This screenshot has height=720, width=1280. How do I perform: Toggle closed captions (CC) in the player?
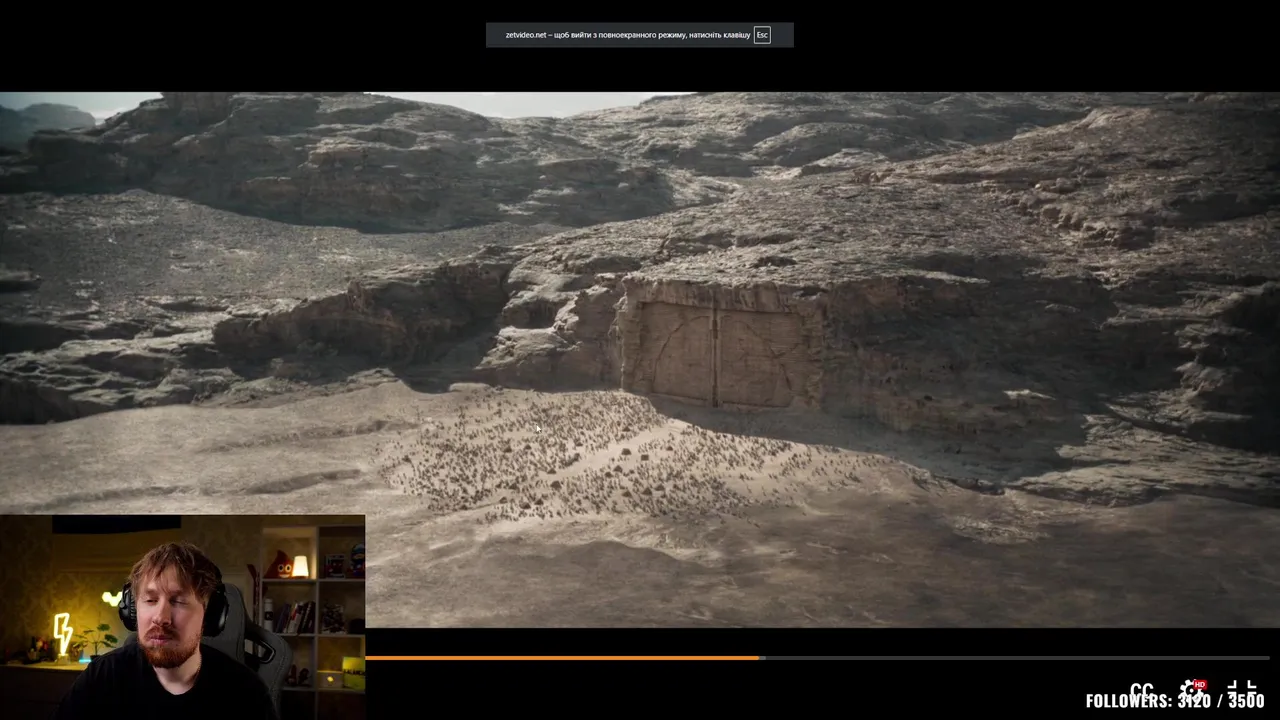1141,691
